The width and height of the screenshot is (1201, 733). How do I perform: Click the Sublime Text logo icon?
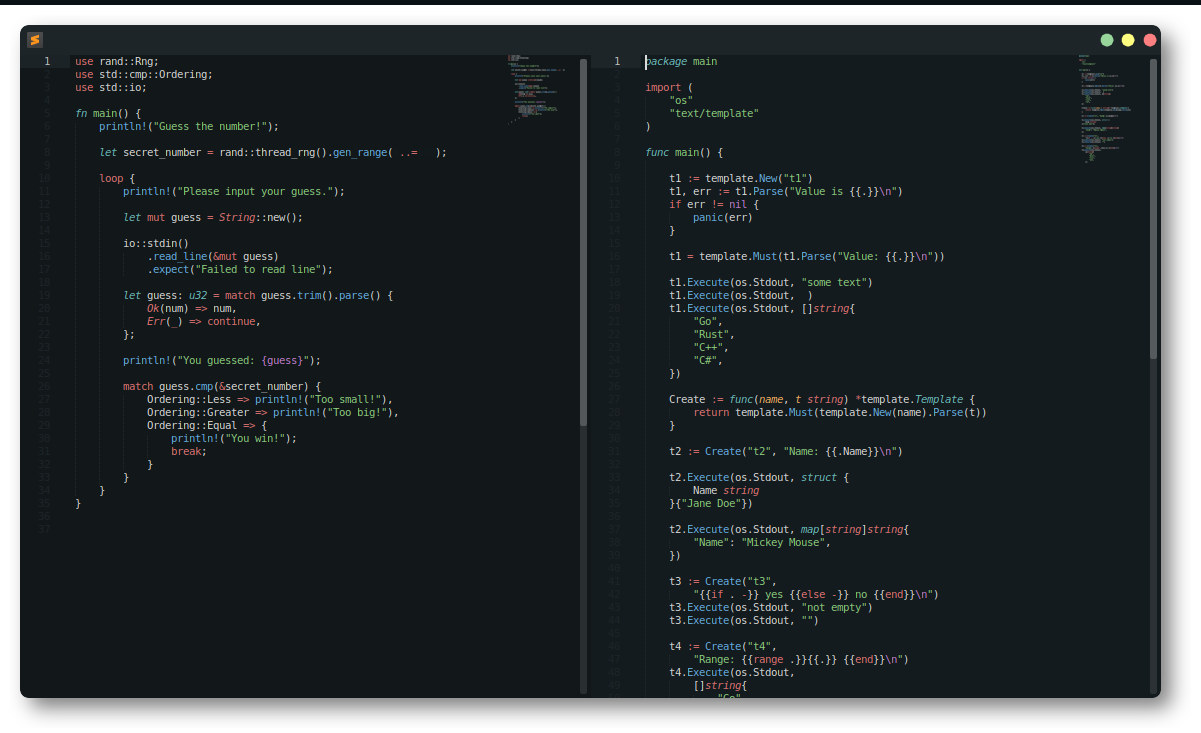(35, 40)
